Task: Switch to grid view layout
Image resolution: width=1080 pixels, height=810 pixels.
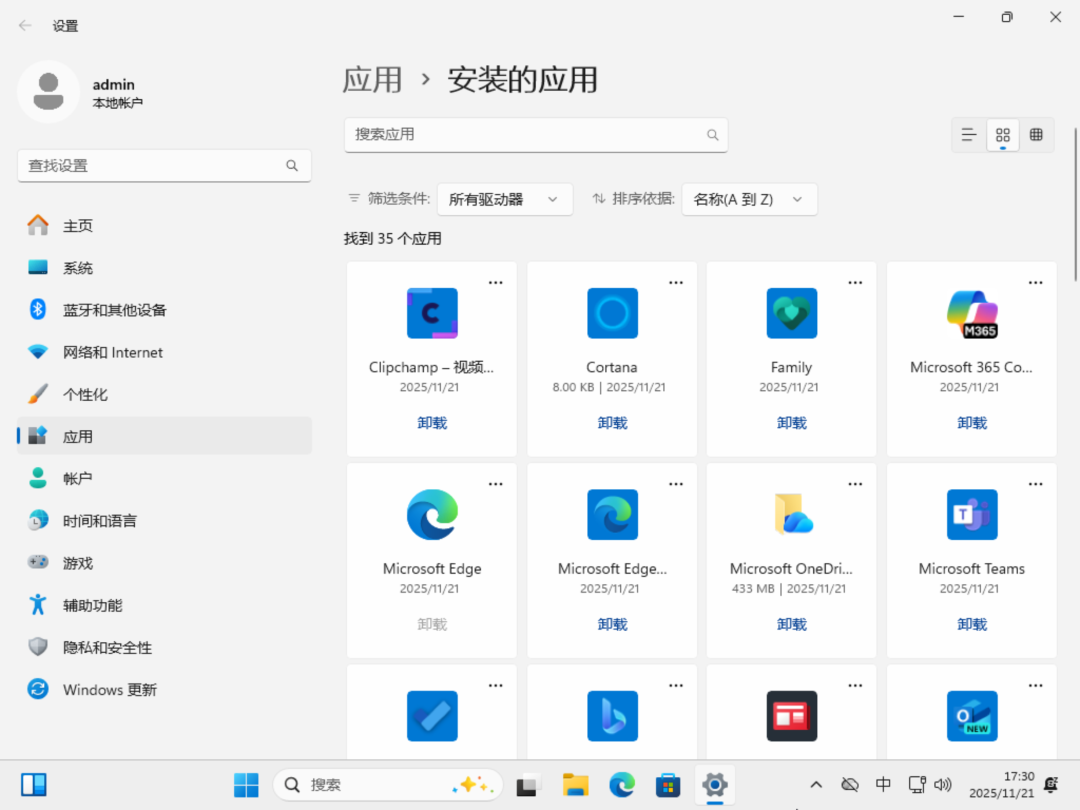Action: (x=1003, y=135)
